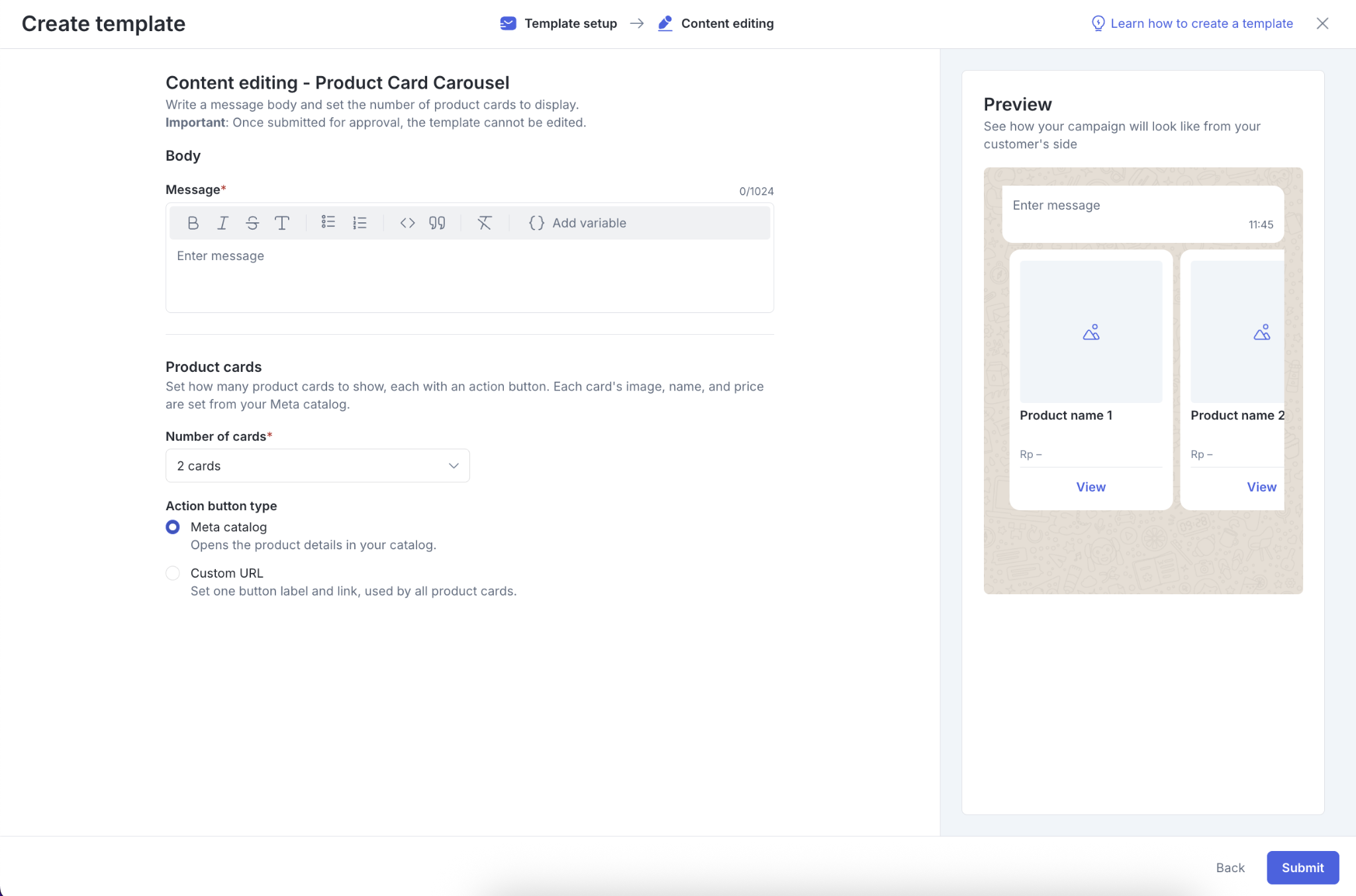Insert a block quote
Screen dimensions: 1356x896
tap(437, 223)
